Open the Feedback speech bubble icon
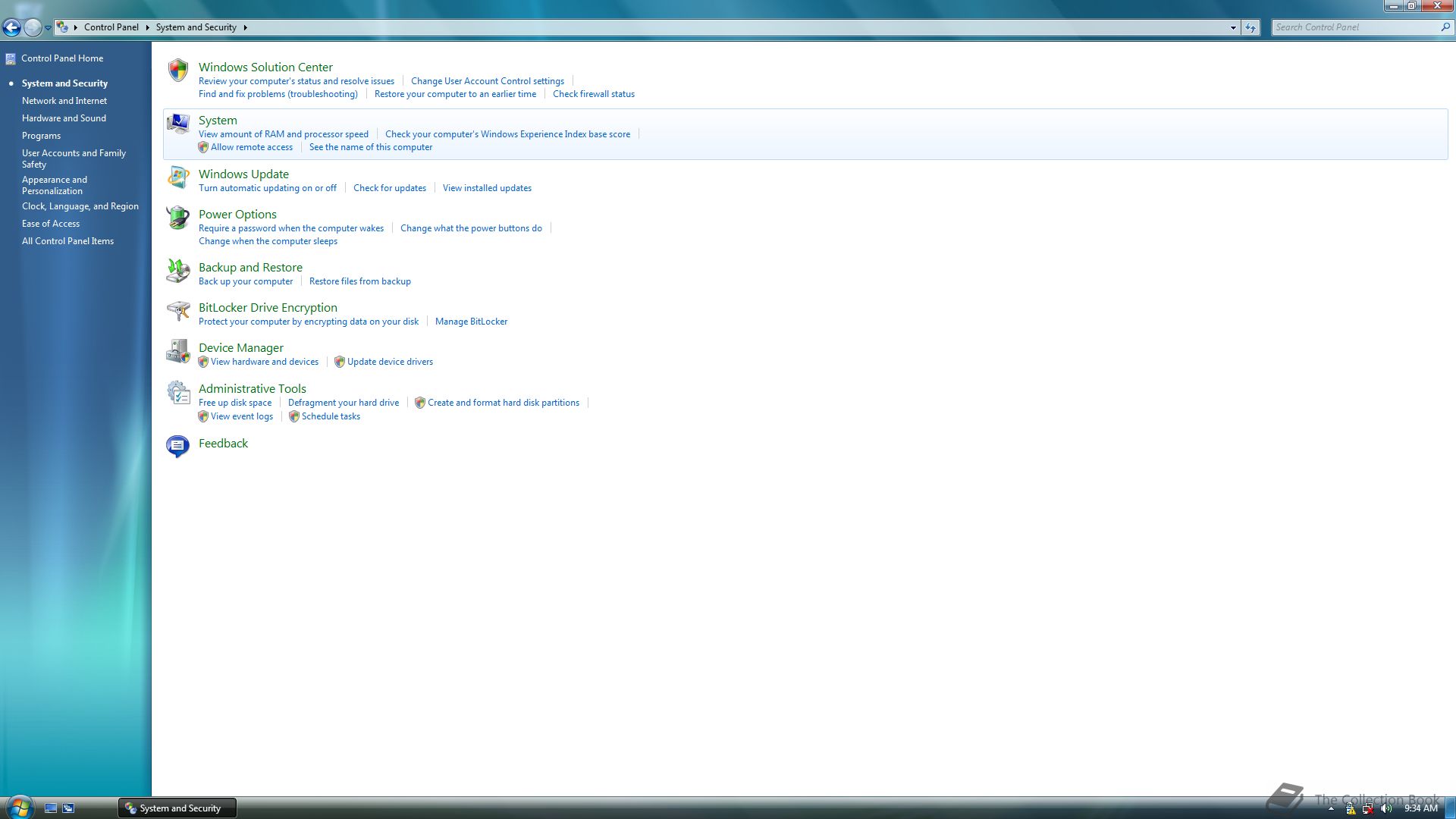 [178, 446]
